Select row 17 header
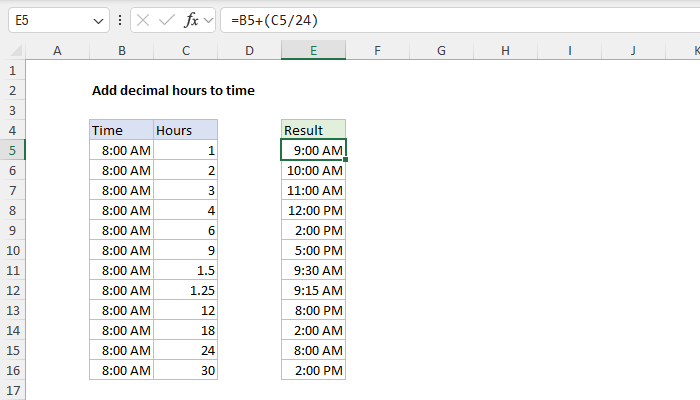 tap(12, 391)
